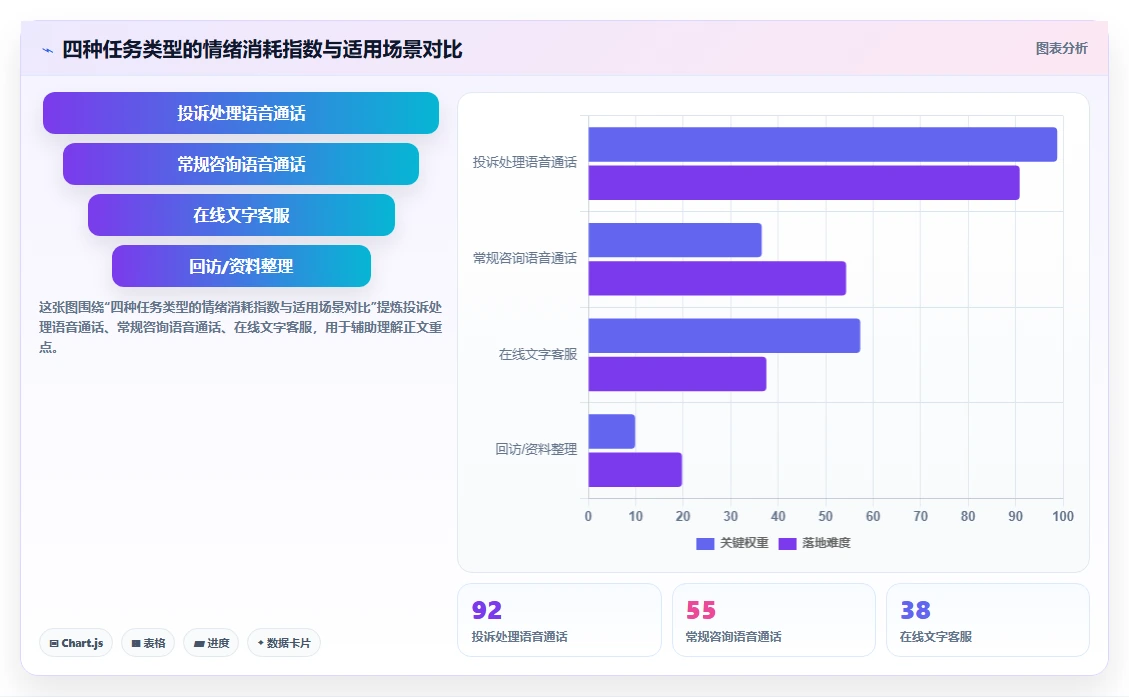Click the 回访/资料整理 y-axis label
This screenshot has height=697, width=1129.
(536, 449)
